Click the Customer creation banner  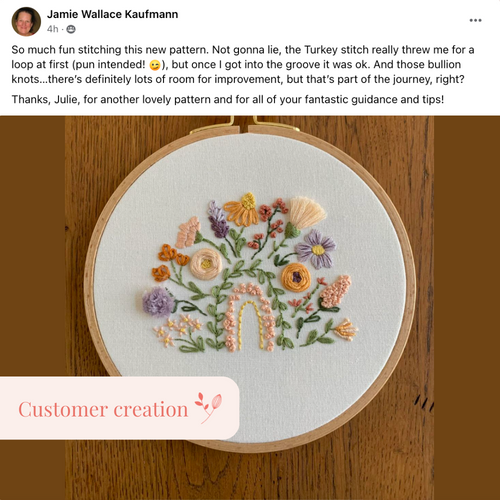click(x=119, y=408)
